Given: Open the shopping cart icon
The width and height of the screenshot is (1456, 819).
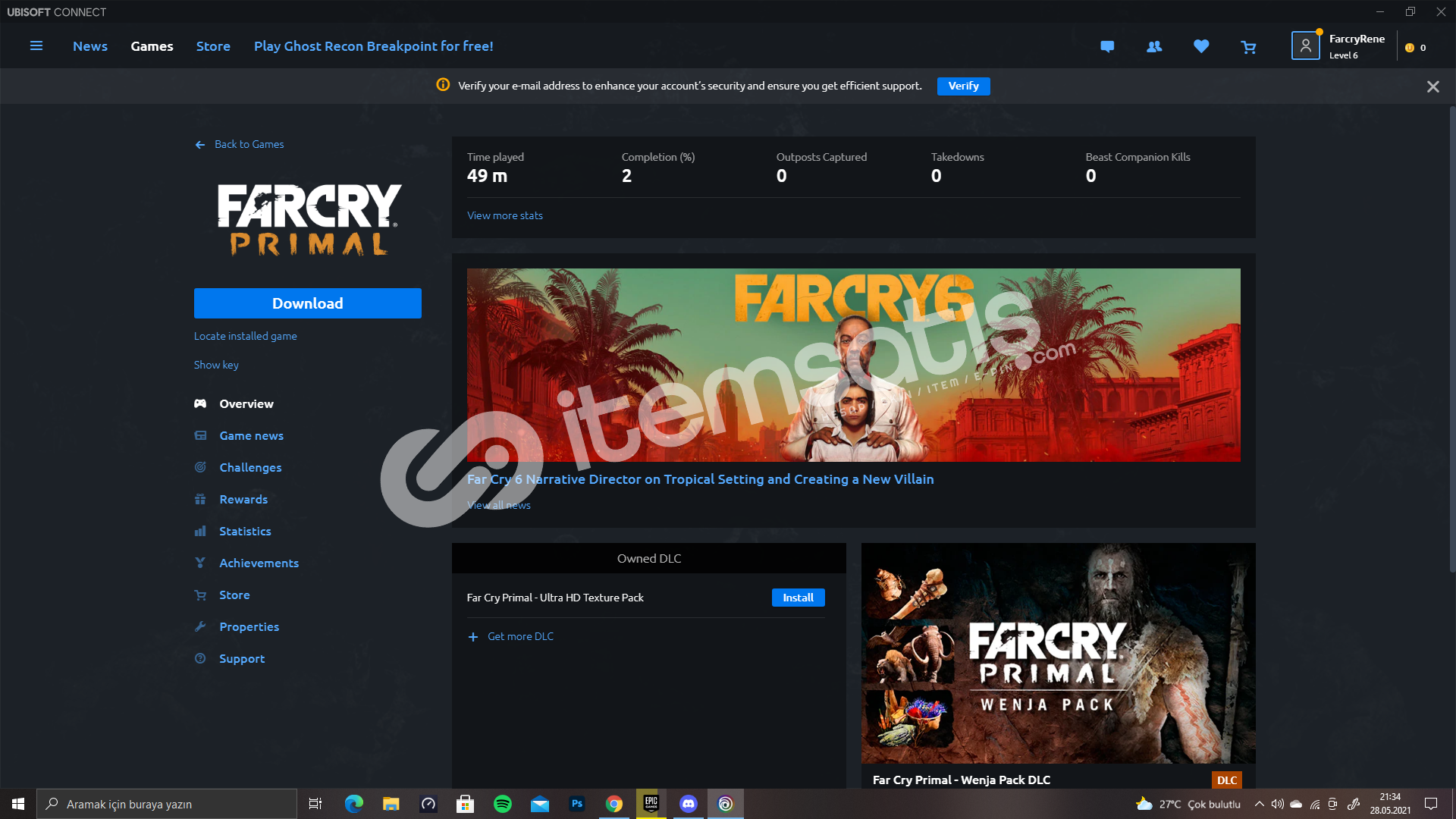Looking at the screenshot, I should (x=1248, y=48).
